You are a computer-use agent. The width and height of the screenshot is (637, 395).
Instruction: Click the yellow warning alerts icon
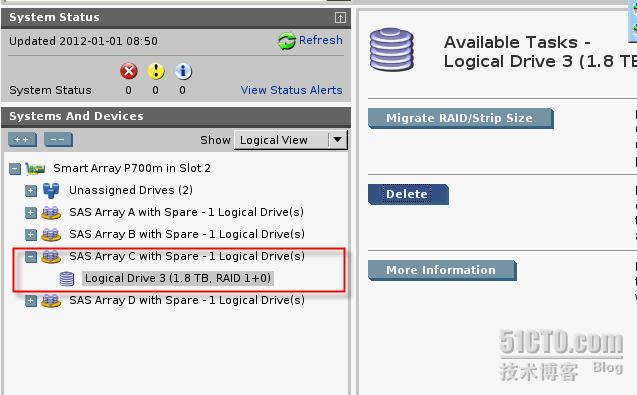[x=156, y=72]
